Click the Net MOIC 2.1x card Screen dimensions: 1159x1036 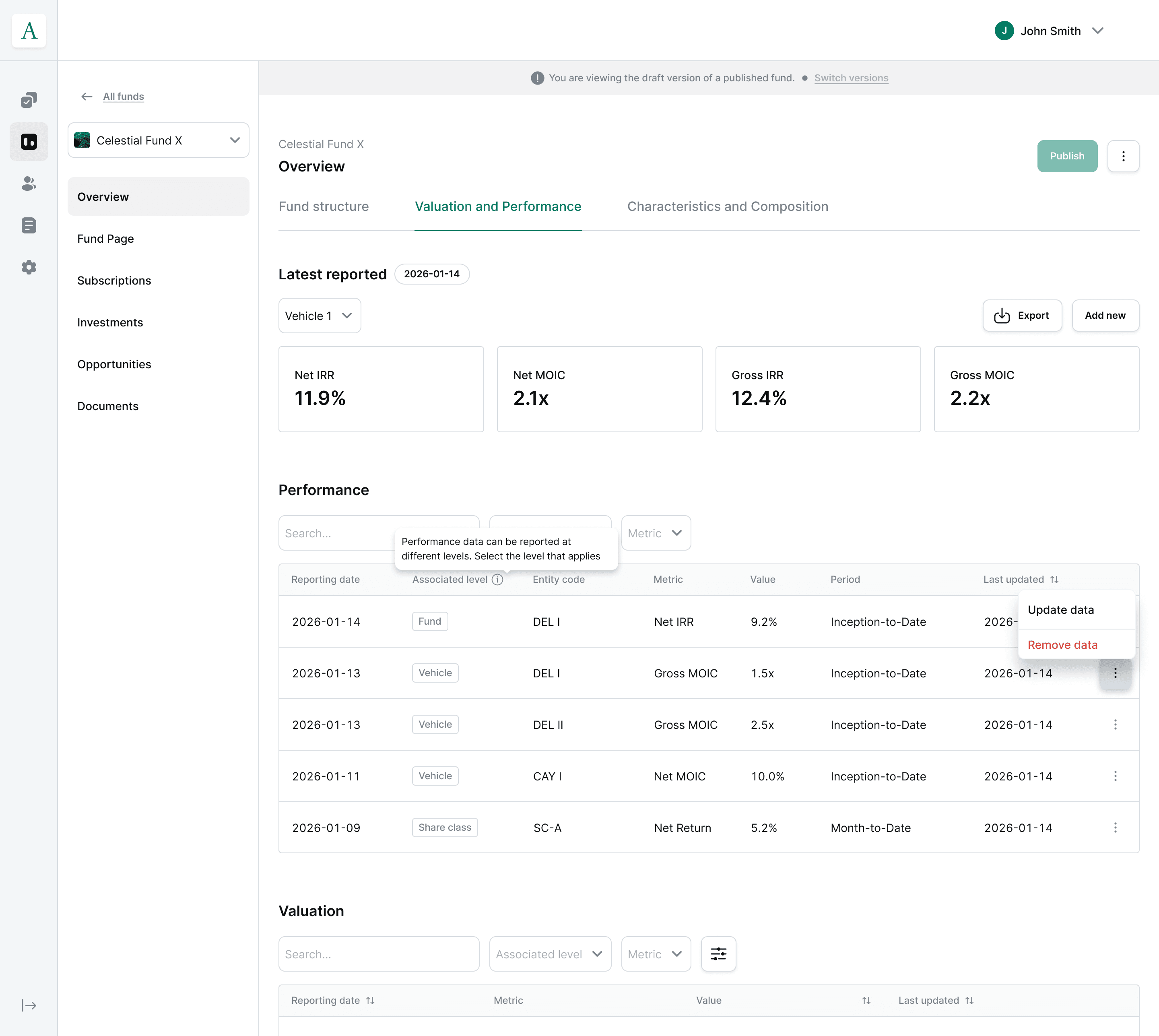(600, 389)
